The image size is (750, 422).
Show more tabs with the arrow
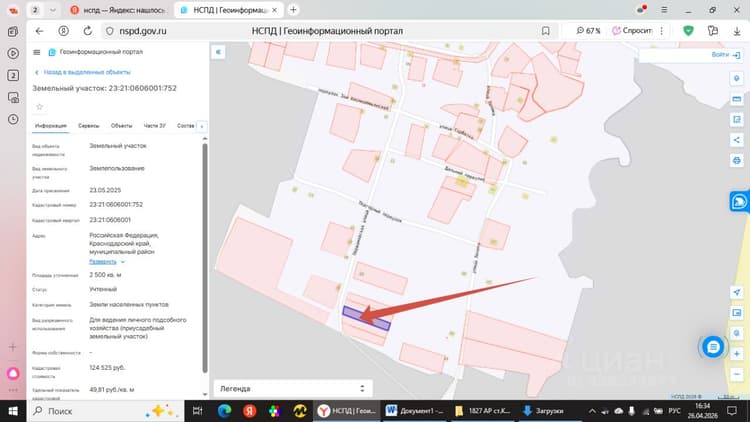click(x=202, y=126)
